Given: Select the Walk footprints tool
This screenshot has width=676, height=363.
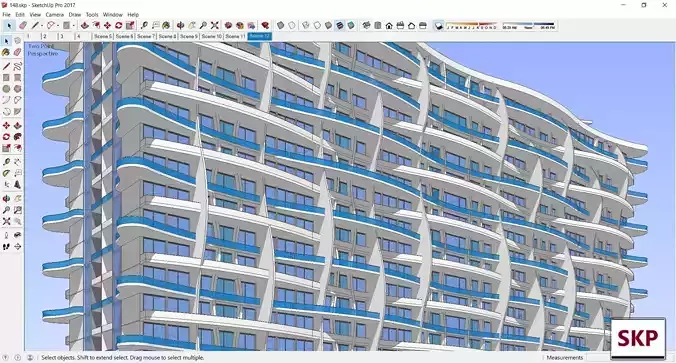Looking at the screenshot, I should 6,247.
